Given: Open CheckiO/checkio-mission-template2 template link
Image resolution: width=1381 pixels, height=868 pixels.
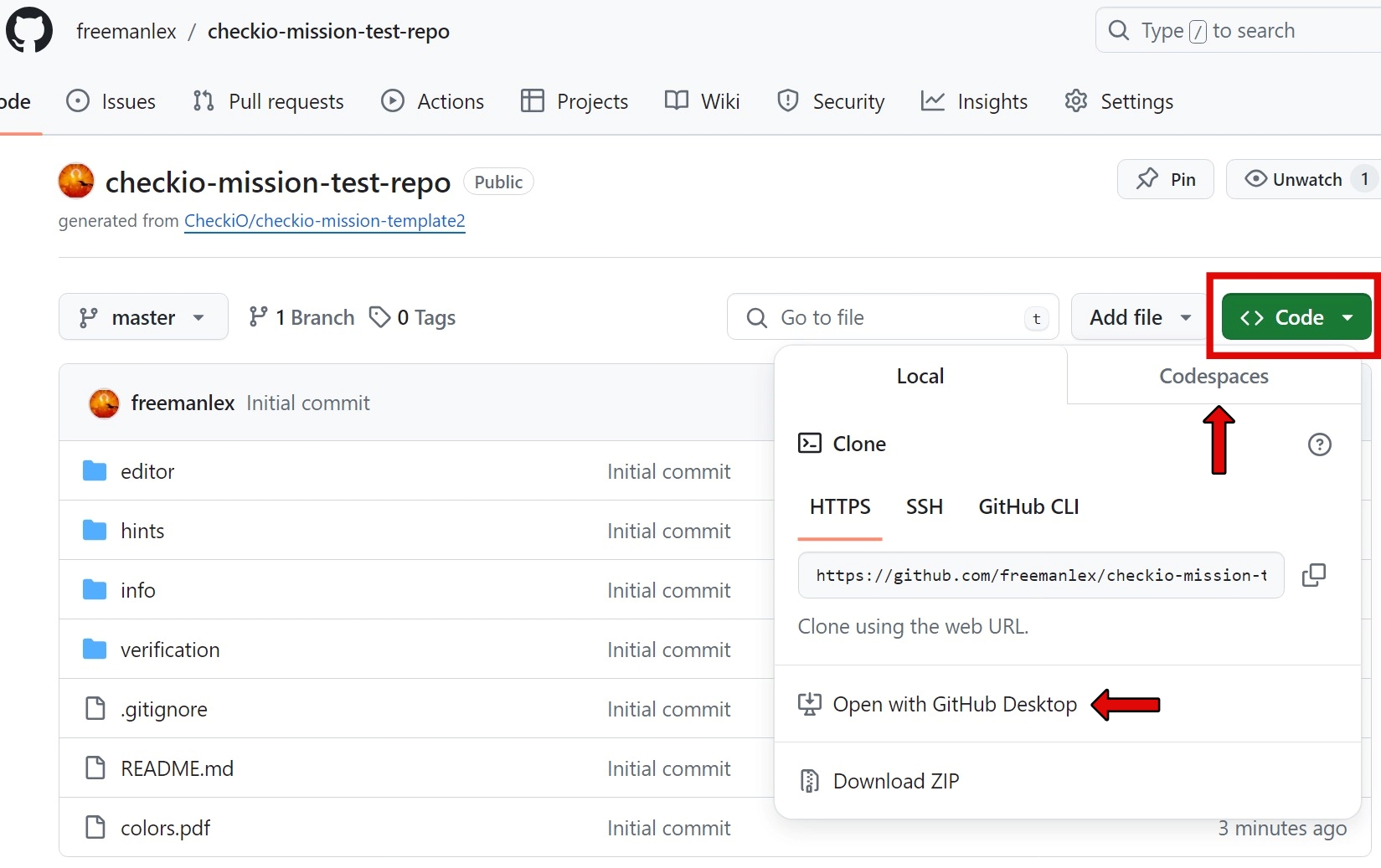Looking at the screenshot, I should point(324,221).
